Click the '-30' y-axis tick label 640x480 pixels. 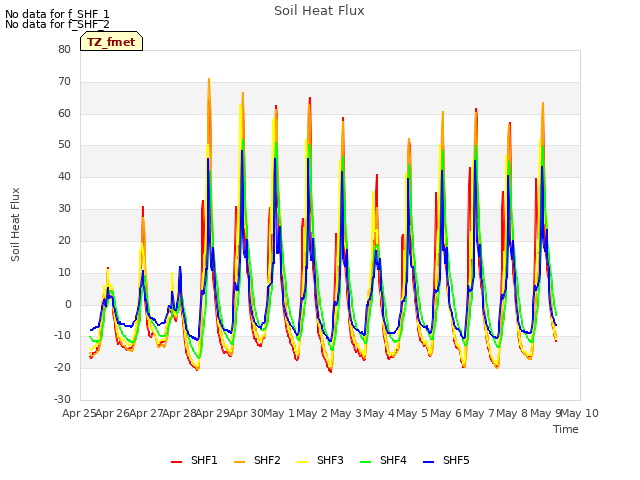63,399
